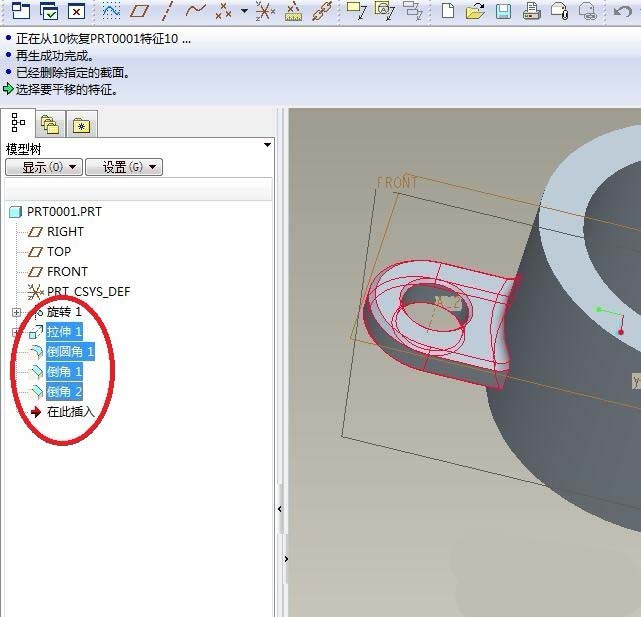Screen dimensions: 641x617
Task: Open a file using the folder icon
Action: pyautogui.click(x=475, y=11)
